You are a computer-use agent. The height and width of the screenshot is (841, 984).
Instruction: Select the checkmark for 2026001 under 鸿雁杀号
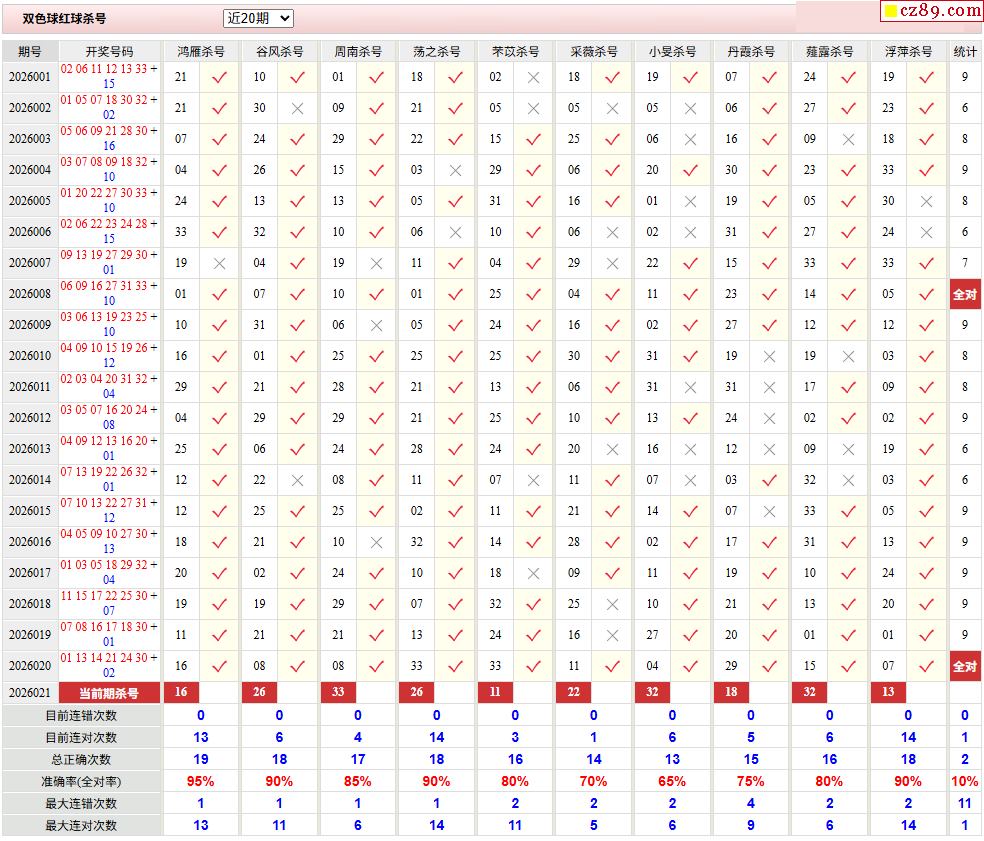pos(219,77)
